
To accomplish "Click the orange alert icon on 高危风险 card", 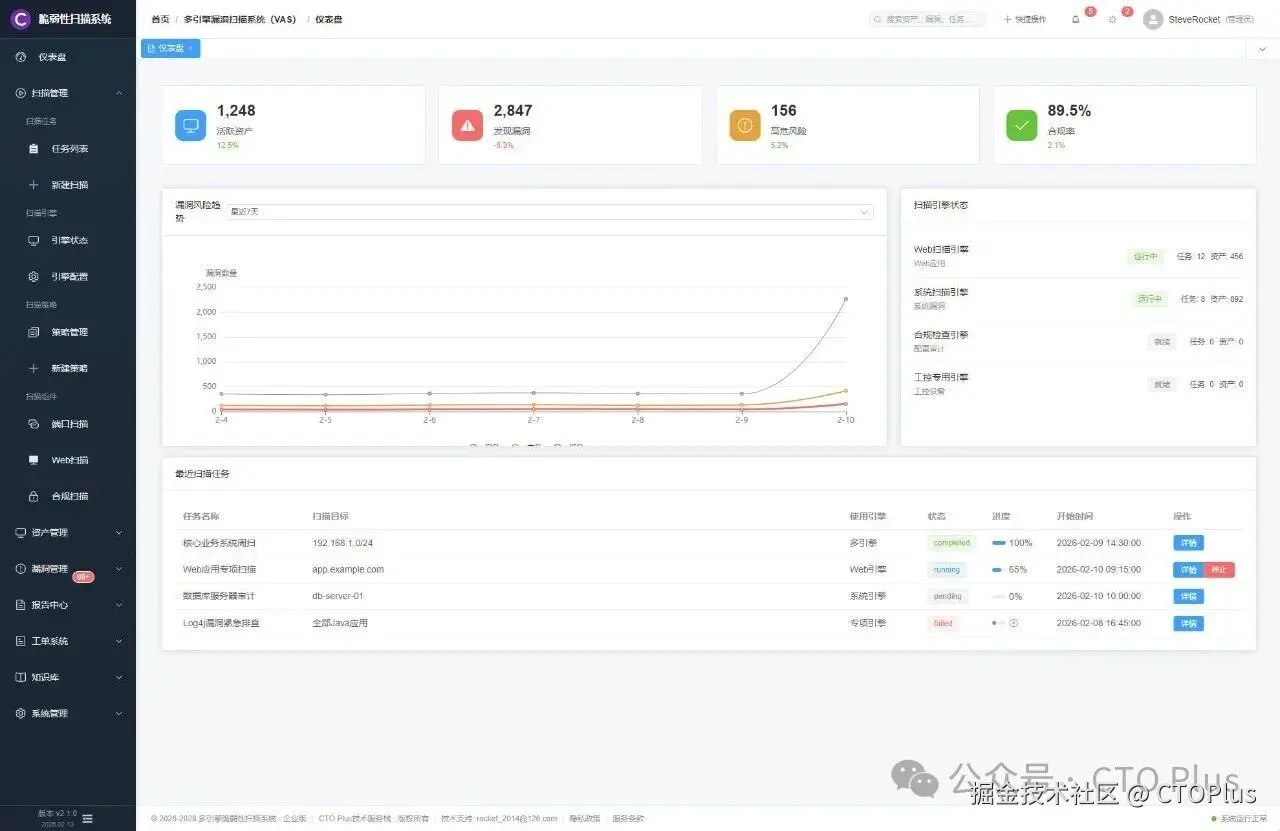I will tap(745, 125).
